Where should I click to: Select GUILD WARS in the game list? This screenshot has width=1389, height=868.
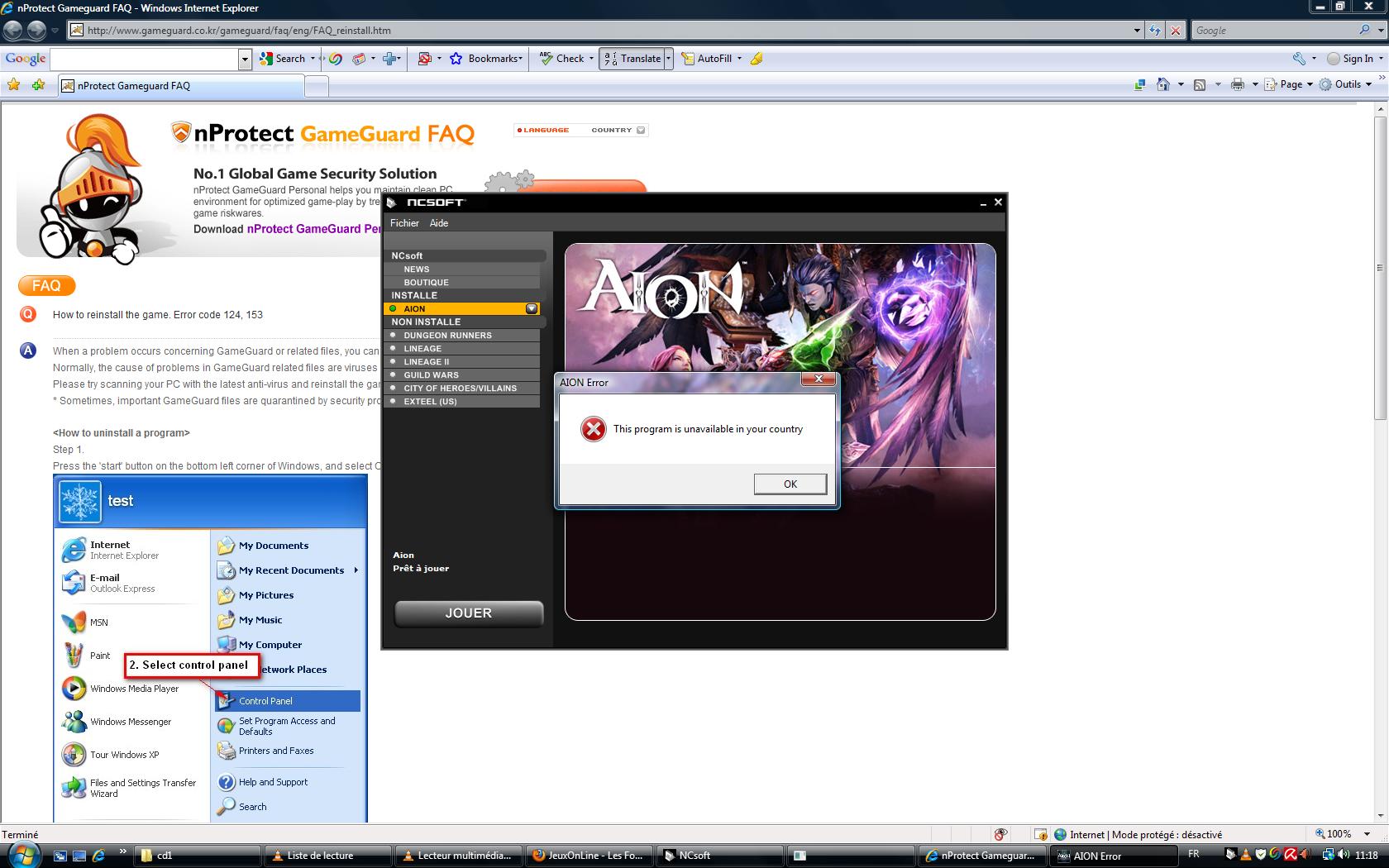click(x=462, y=375)
